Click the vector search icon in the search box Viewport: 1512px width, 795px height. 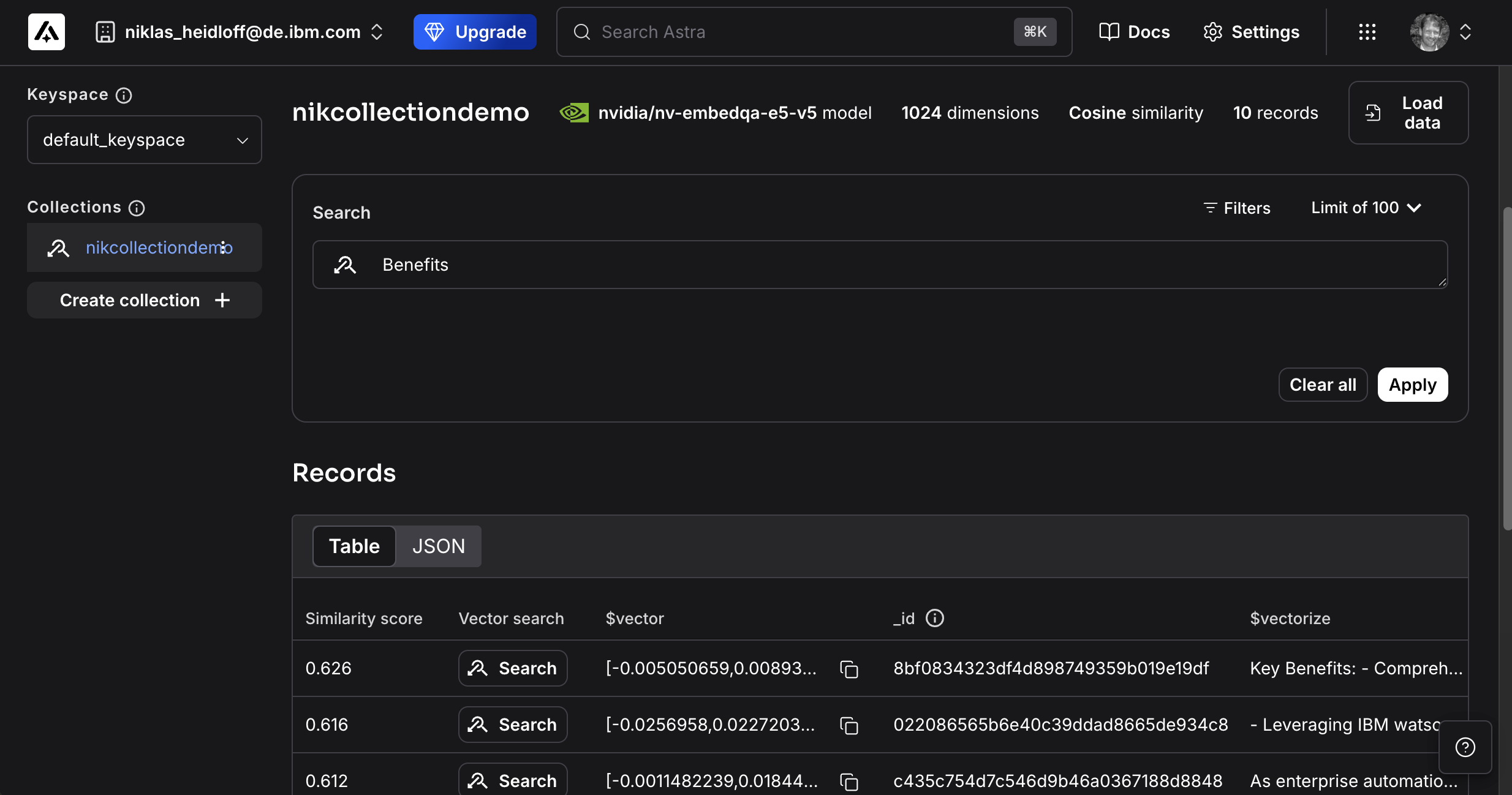(x=345, y=265)
